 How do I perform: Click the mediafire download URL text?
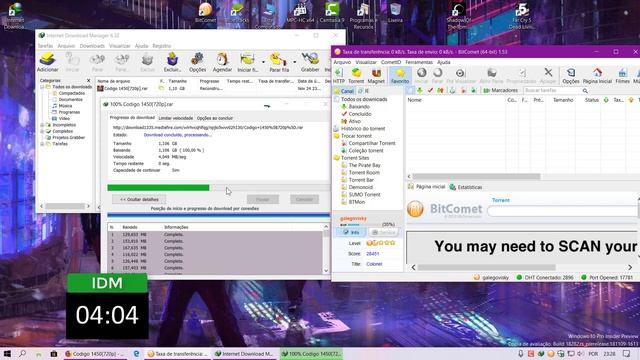[208, 127]
